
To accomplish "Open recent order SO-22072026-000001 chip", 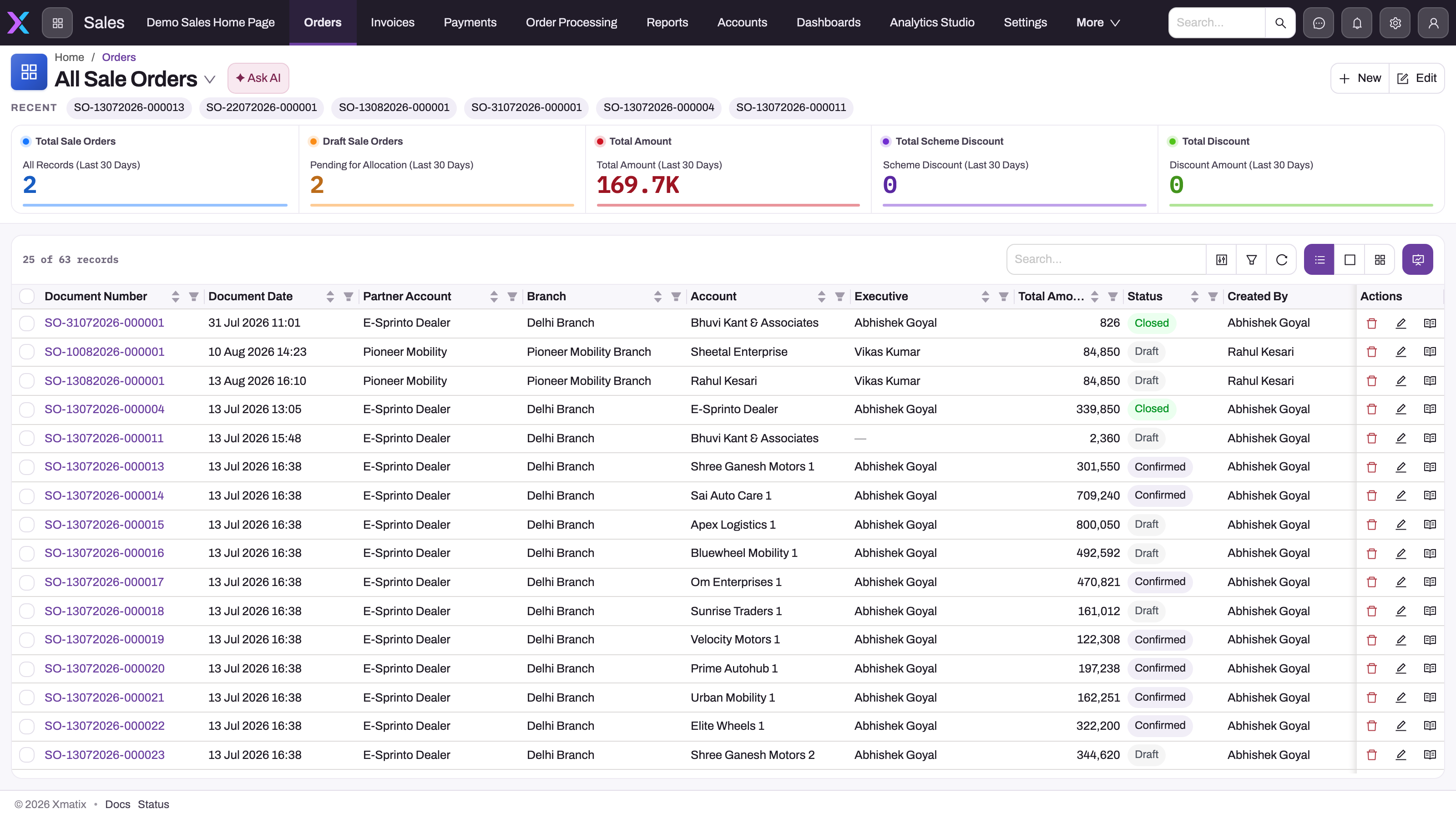I will point(261,107).
